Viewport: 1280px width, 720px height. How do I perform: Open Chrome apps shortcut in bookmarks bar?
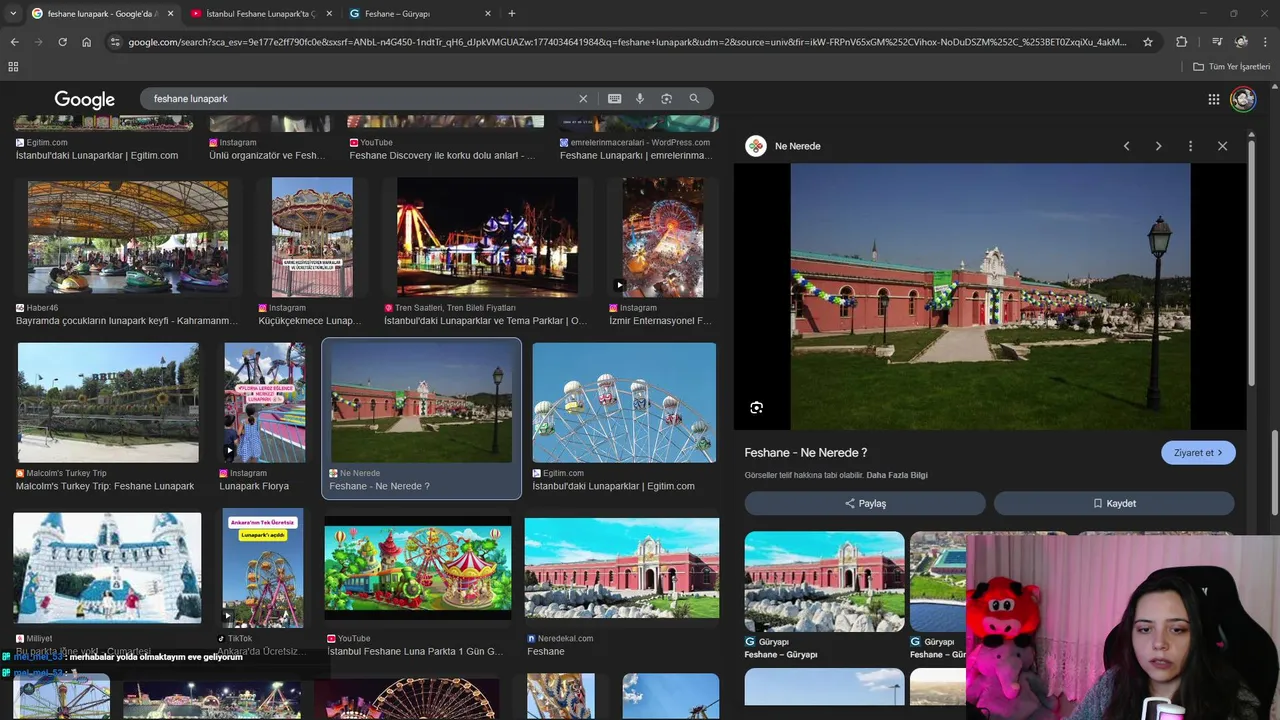[x=13, y=67]
